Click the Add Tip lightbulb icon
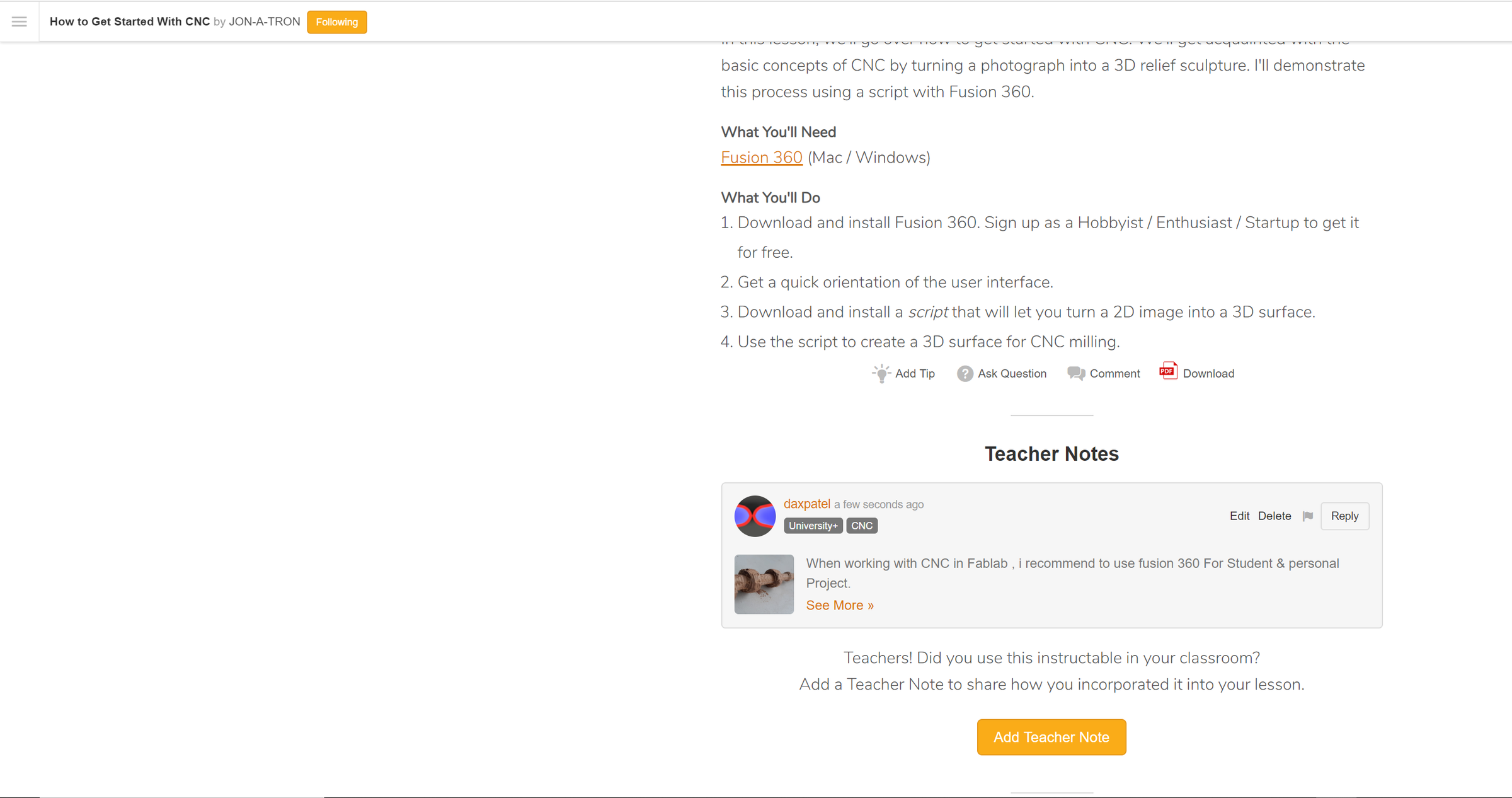Screen dimensions: 1512x798 pos(881,373)
